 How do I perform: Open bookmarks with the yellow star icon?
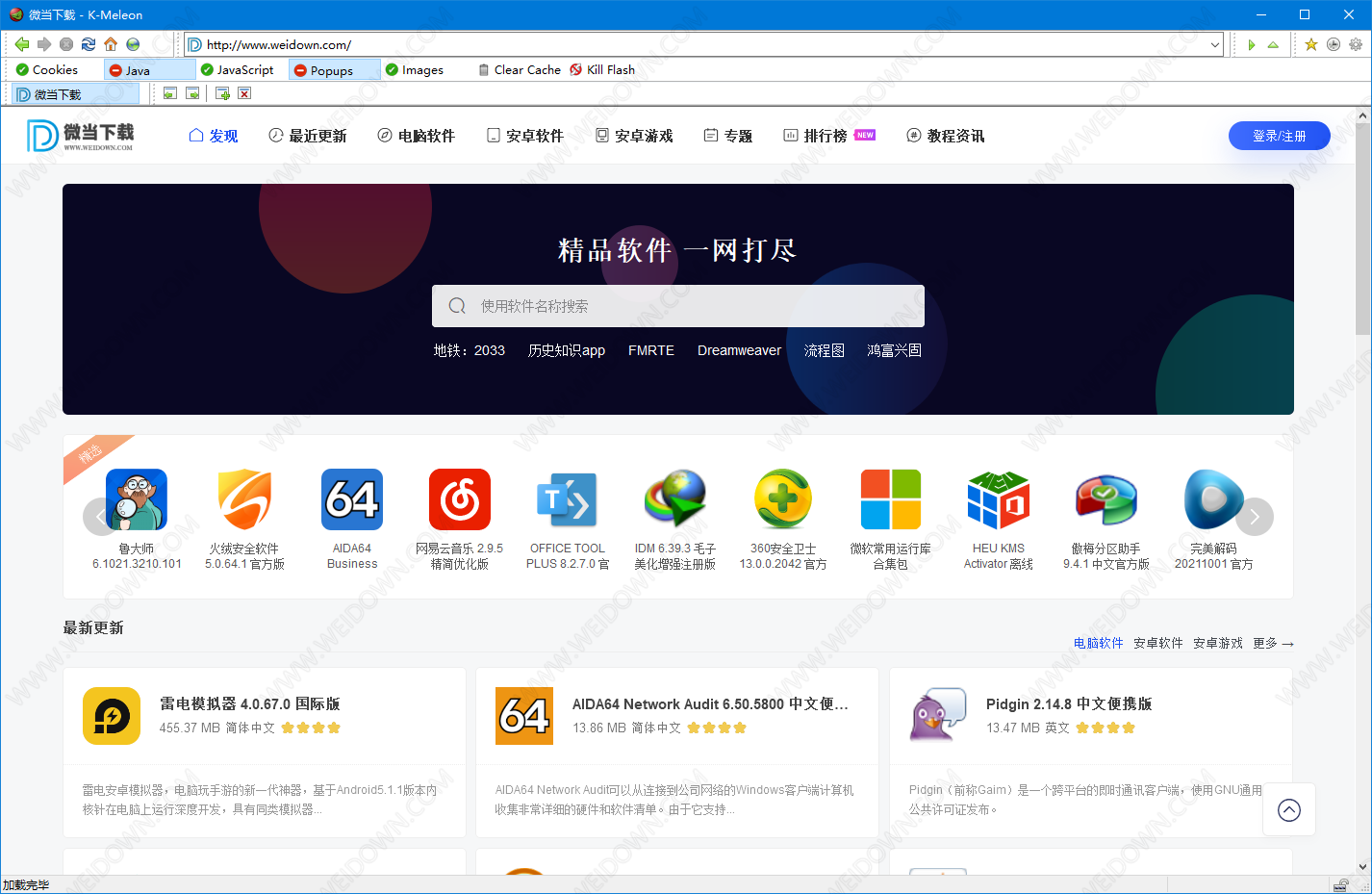(x=1311, y=44)
